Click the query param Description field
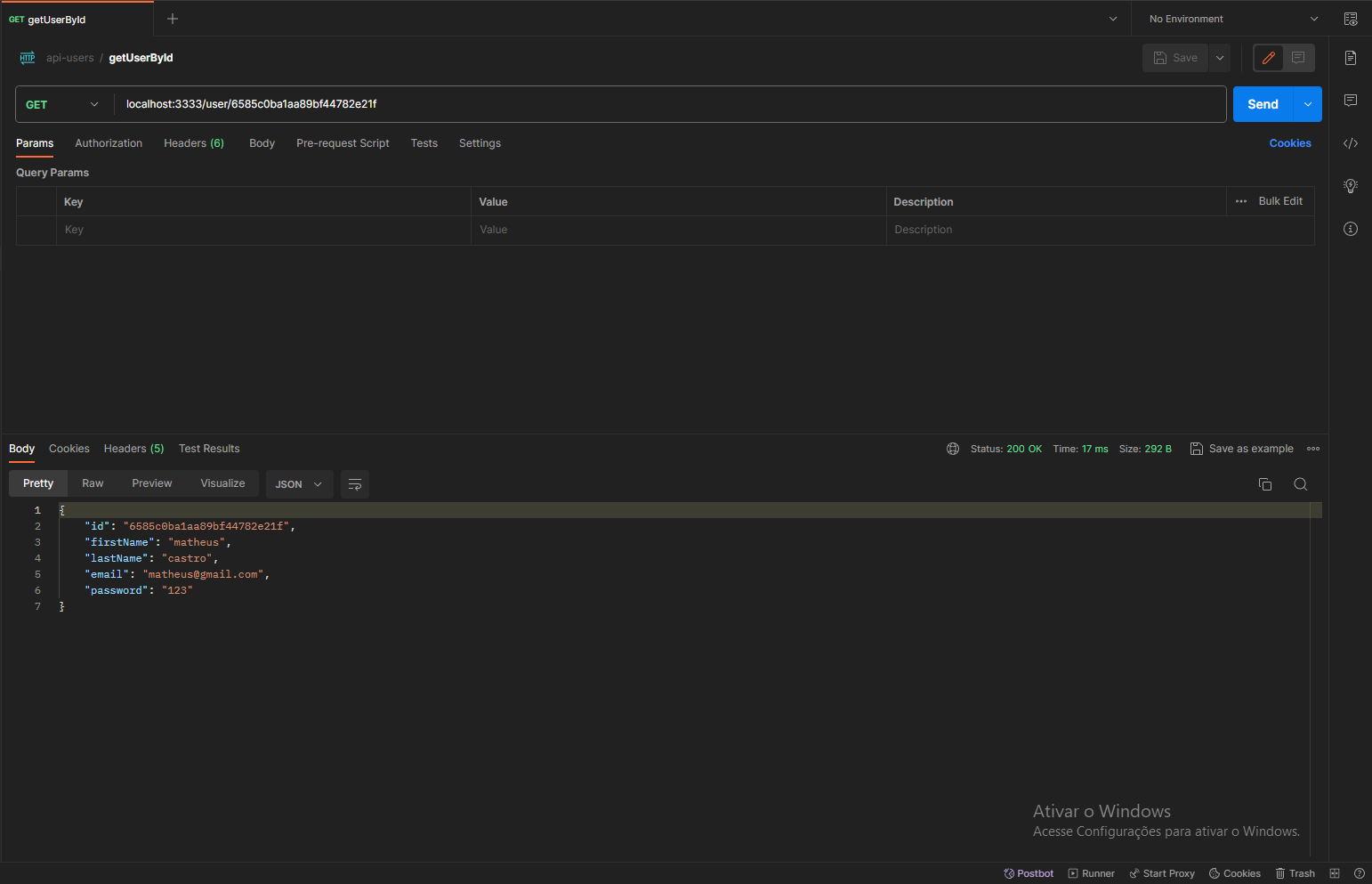Screen dimensions: 1372x884 pyautogui.click(x=1100, y=230)
